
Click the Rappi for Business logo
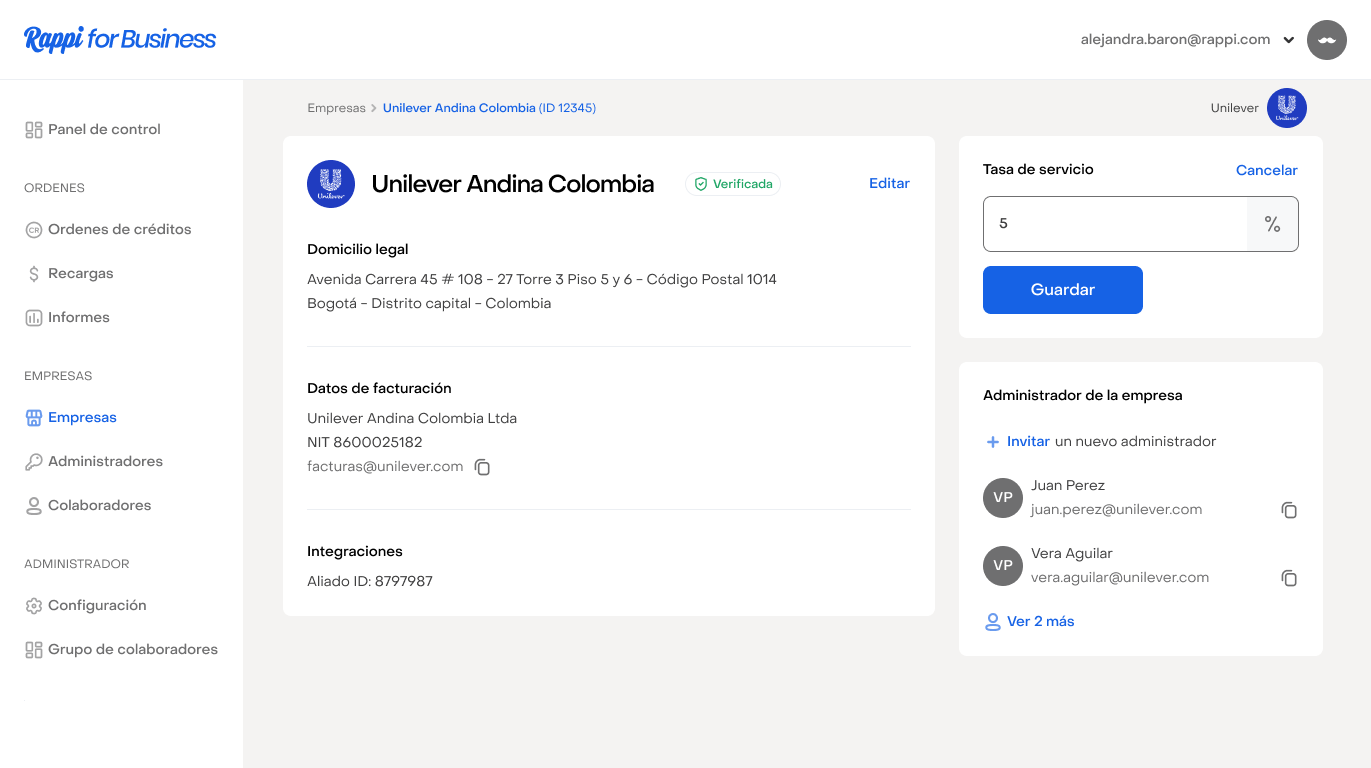pyautogui.click(x=120, y=40)
